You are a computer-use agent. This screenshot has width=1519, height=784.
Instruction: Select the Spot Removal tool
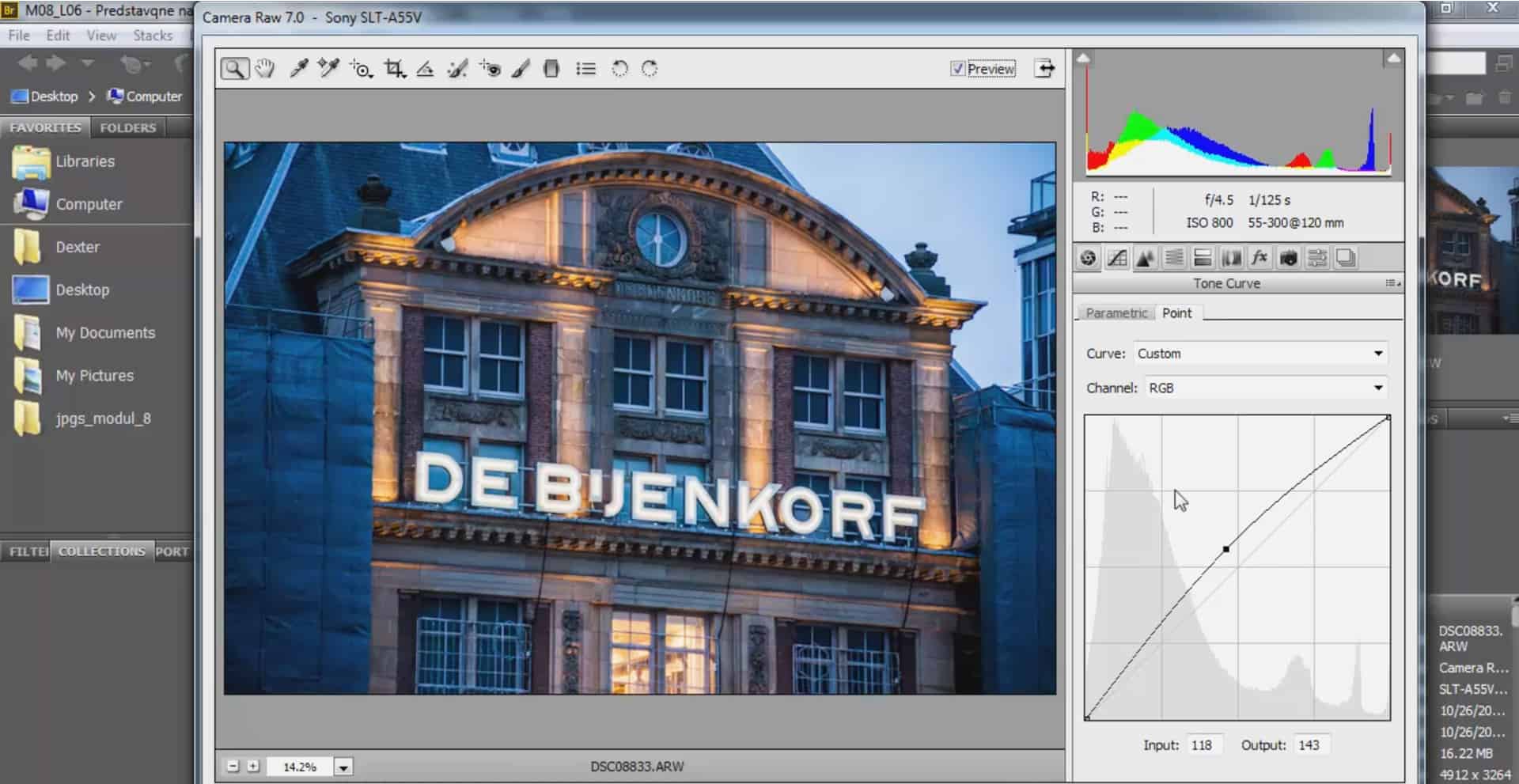457,69
